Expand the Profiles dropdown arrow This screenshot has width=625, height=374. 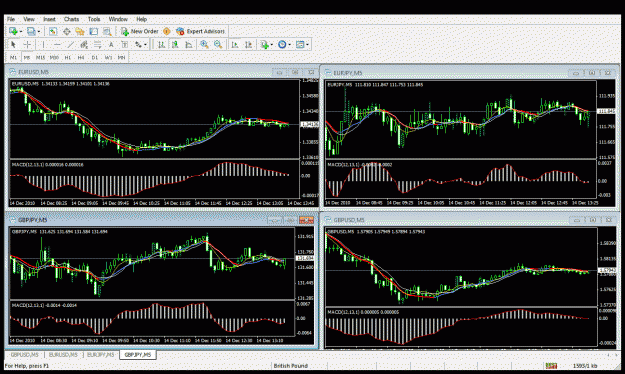39,31
